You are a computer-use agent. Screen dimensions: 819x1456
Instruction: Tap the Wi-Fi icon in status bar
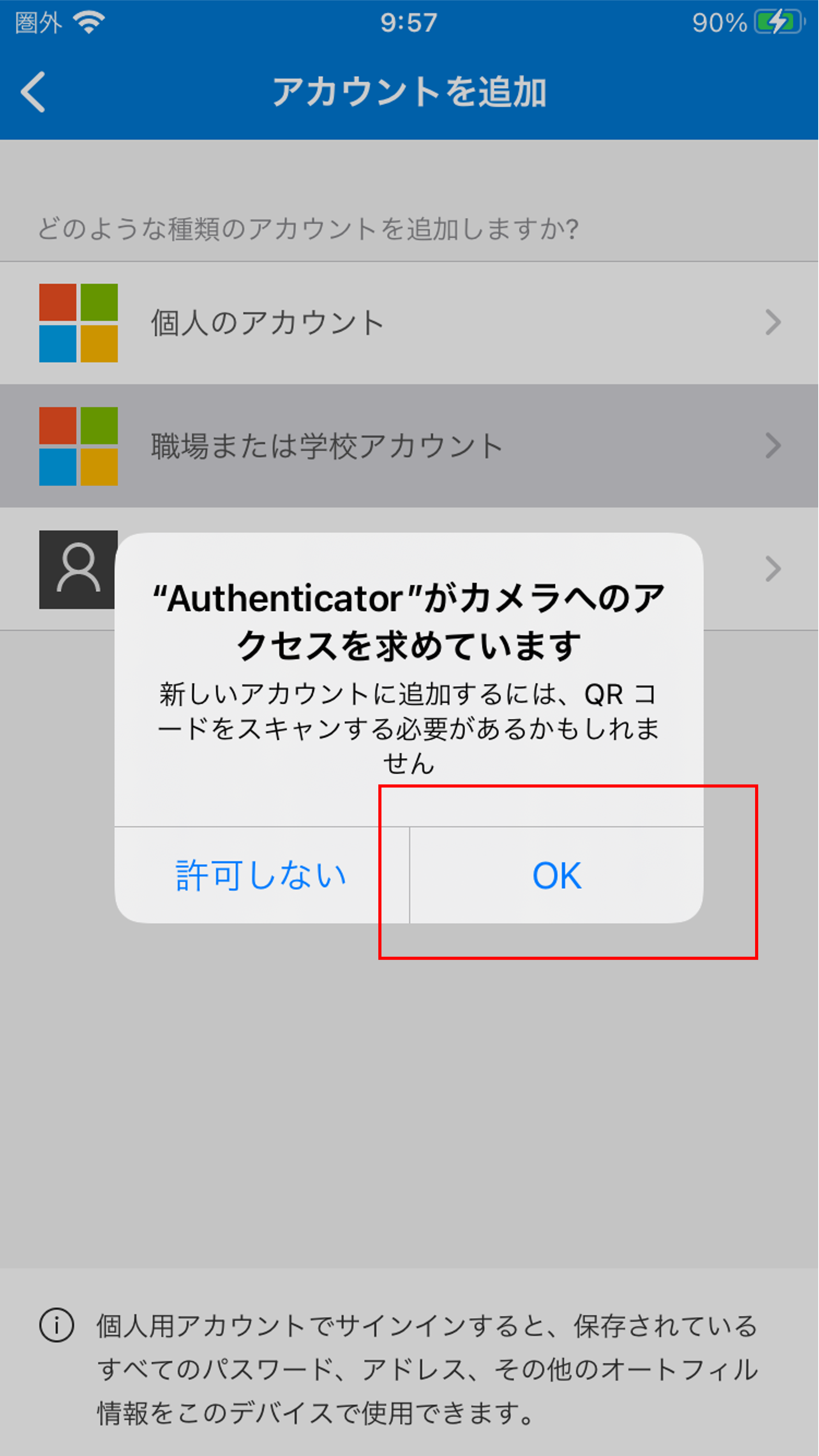click(89, 23)
